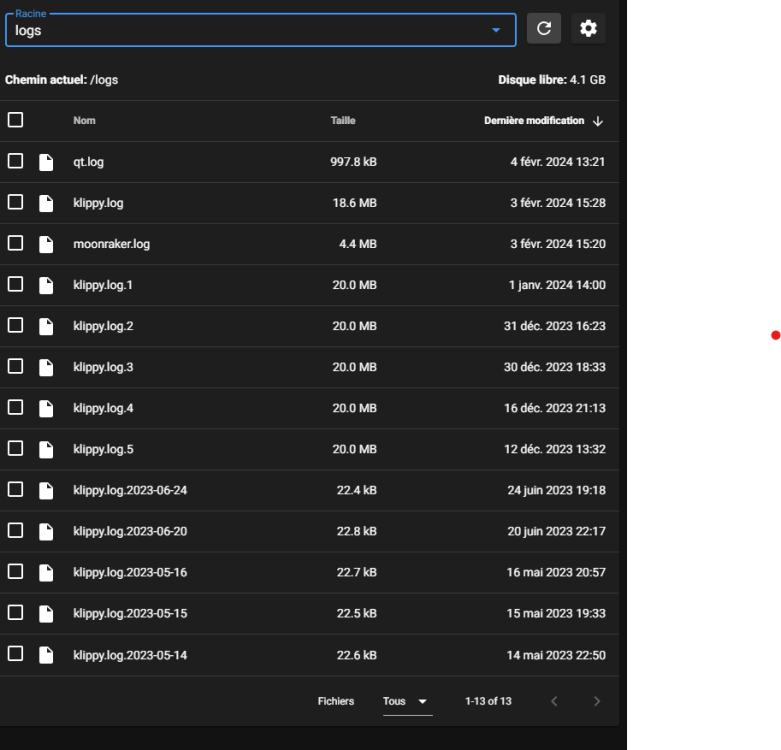Click the 997.8 kB size value

tap(353, 162)
